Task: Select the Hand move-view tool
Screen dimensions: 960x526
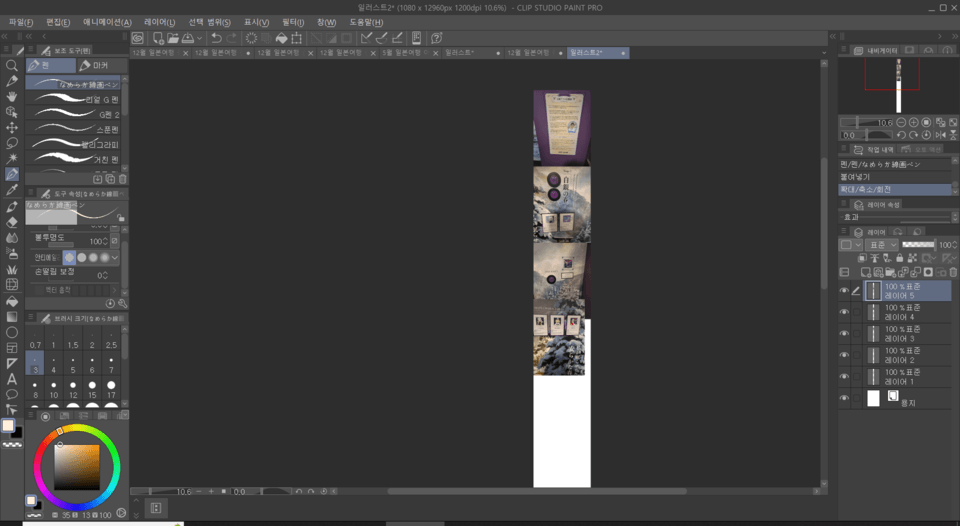Action: (x=11, y=97)
